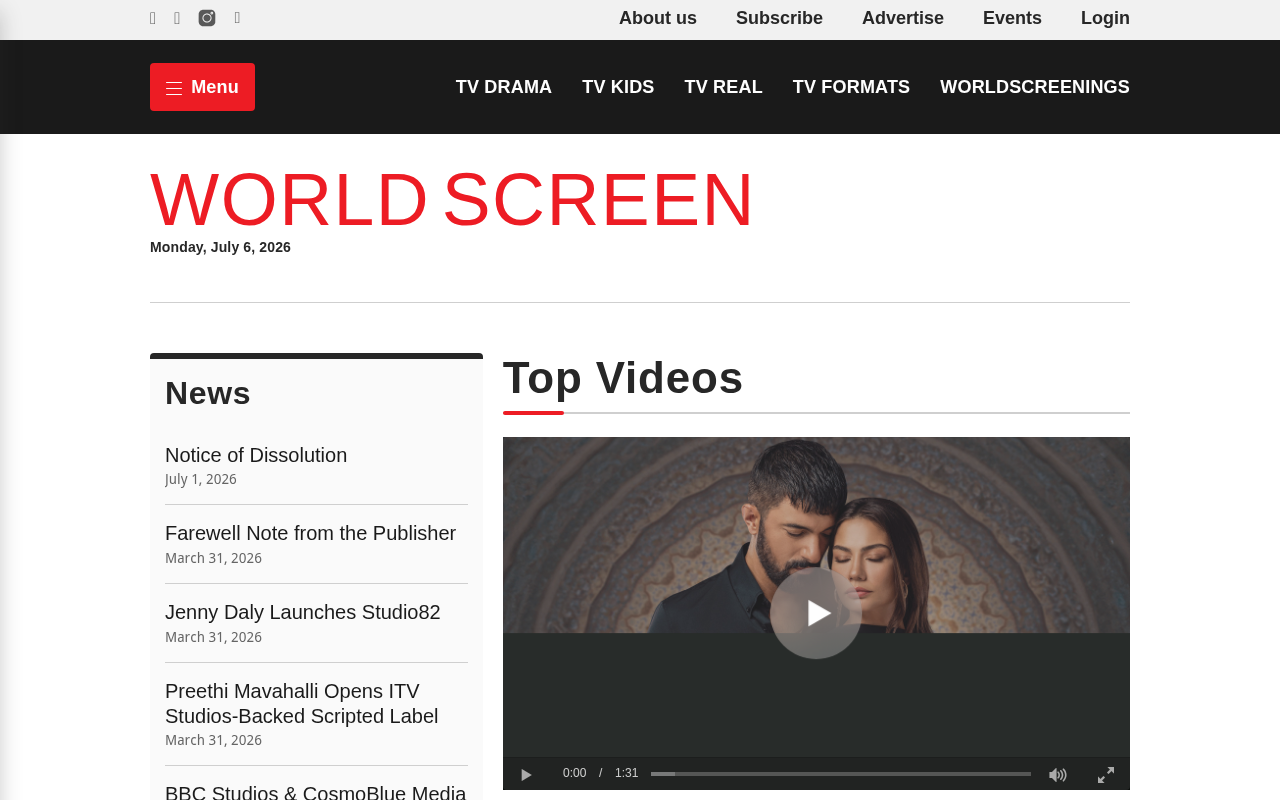Enter fullscreen mode on the video
Viewport: 1280px width, 800px height.
[x=1106, y=774]
